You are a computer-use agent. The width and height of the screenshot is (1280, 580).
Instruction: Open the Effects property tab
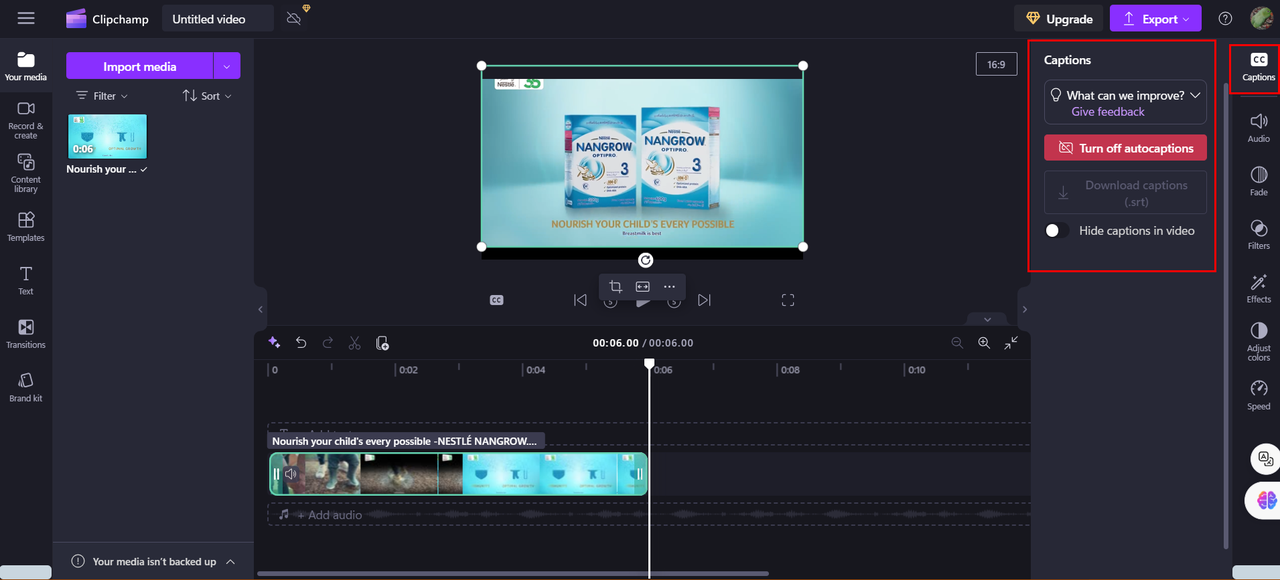point(1259,289)
